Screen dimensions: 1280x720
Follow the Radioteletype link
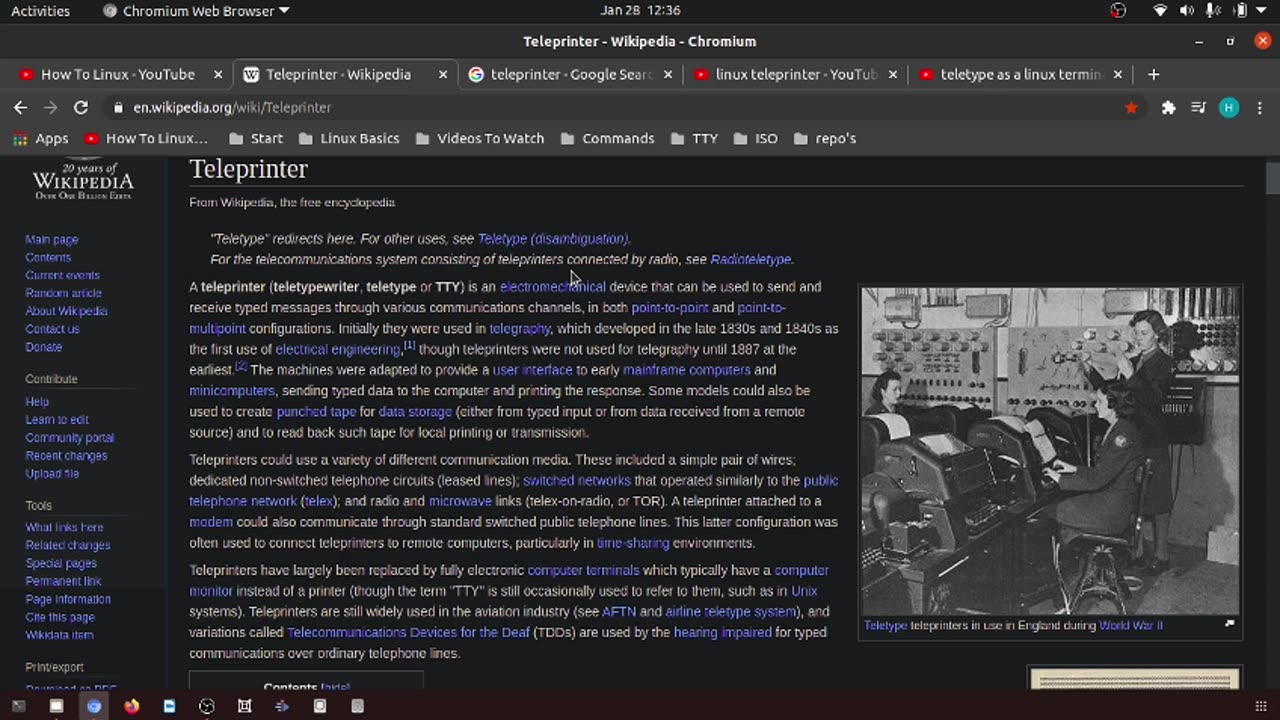pyautogui.click(x=750, y=259)
